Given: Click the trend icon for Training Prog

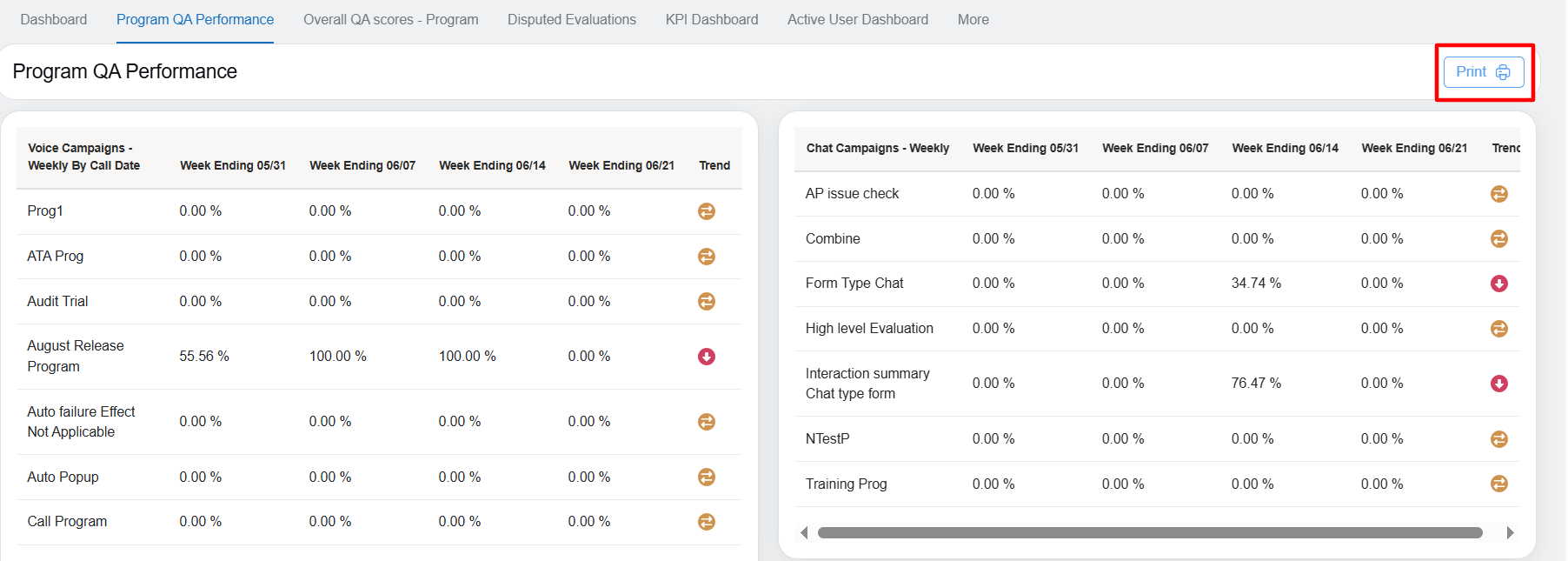Looking at the screenshot, I should pyautogui.click(x=1498, y=484).
